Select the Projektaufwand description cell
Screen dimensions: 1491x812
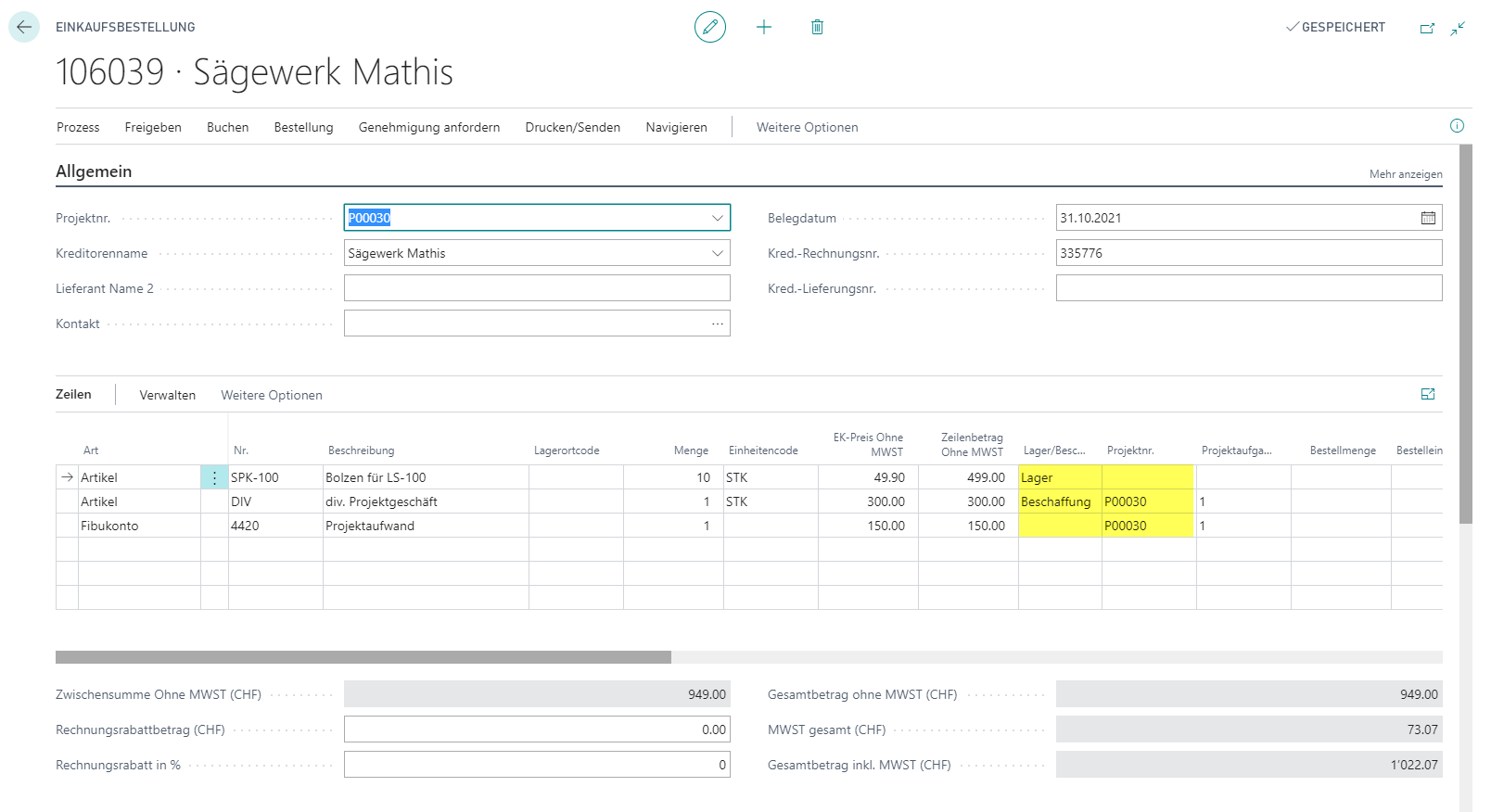tap(426, 526)
